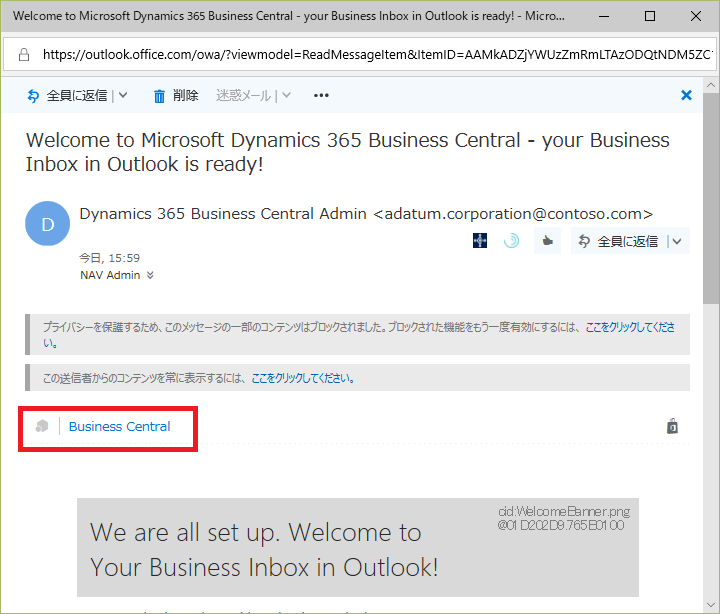This screenshot has height=614, width=720.
Task: Expand the toolbar Reply all dropdown arrow
Action: pyautogui.click(x=123, y=96)
